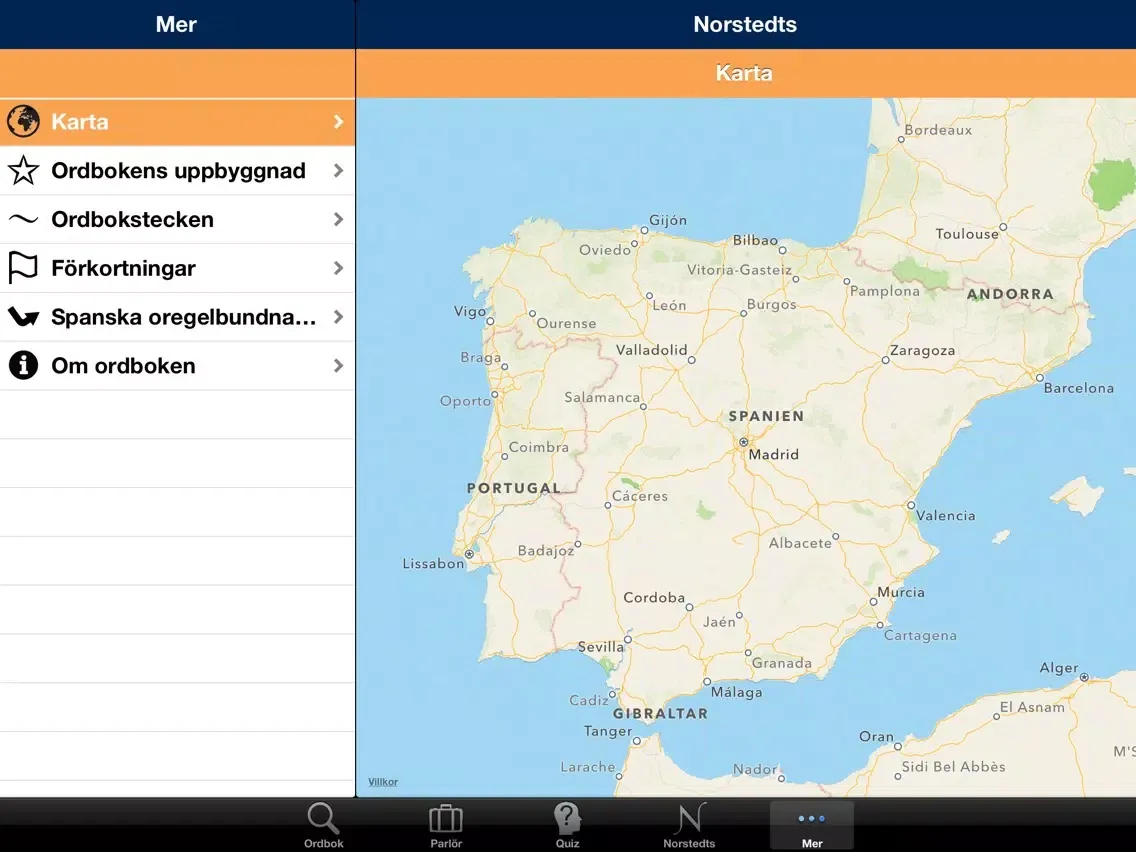1136x852 pixels.
Task: Open the Norstedts tab in bottom bar
Action: click(x=689, y=826)
